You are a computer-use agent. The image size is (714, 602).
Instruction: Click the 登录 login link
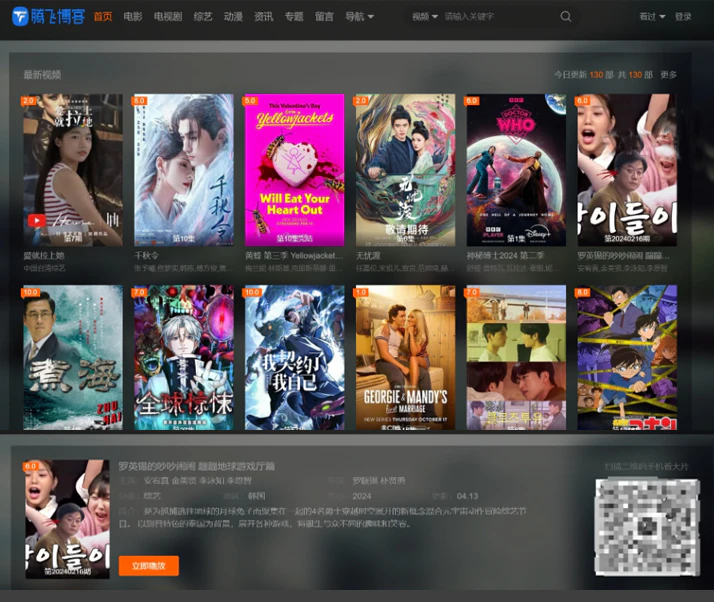point(683,17)
